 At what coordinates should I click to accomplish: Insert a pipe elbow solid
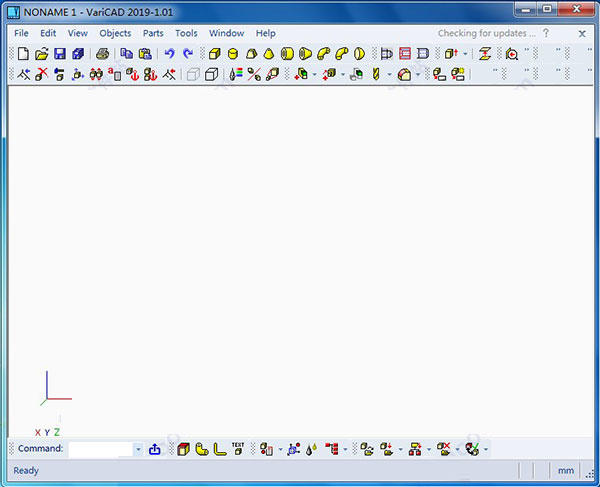[x=324, y=54]
